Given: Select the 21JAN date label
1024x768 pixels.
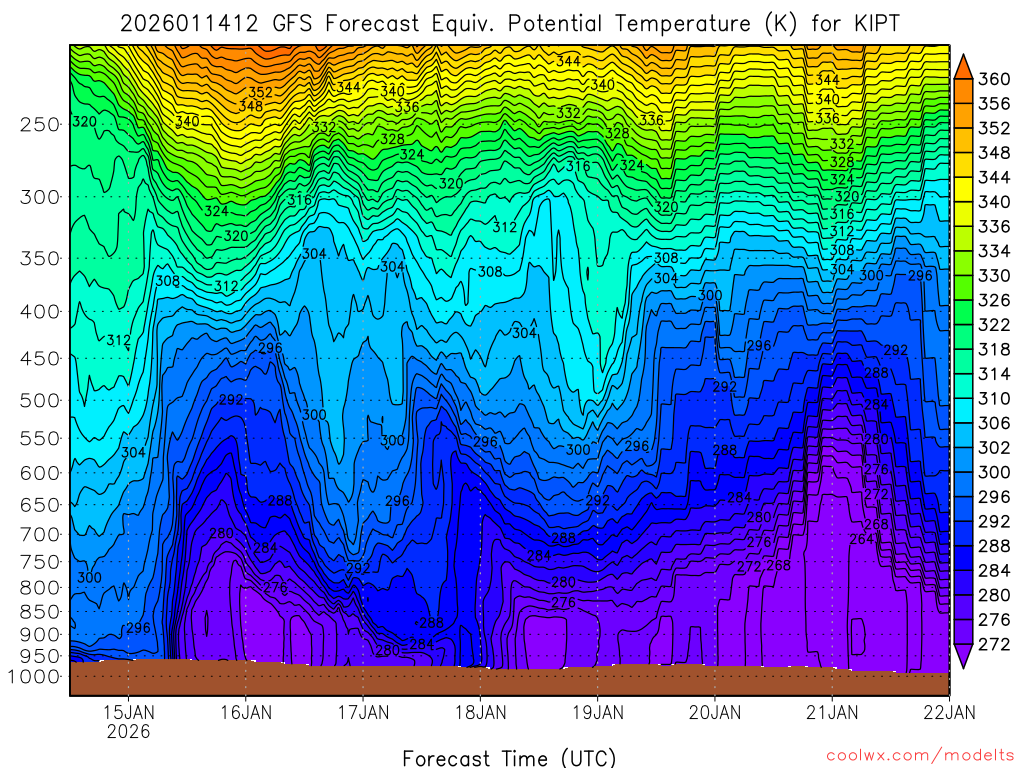Looking at the screenshot, I should click(832, 712).
